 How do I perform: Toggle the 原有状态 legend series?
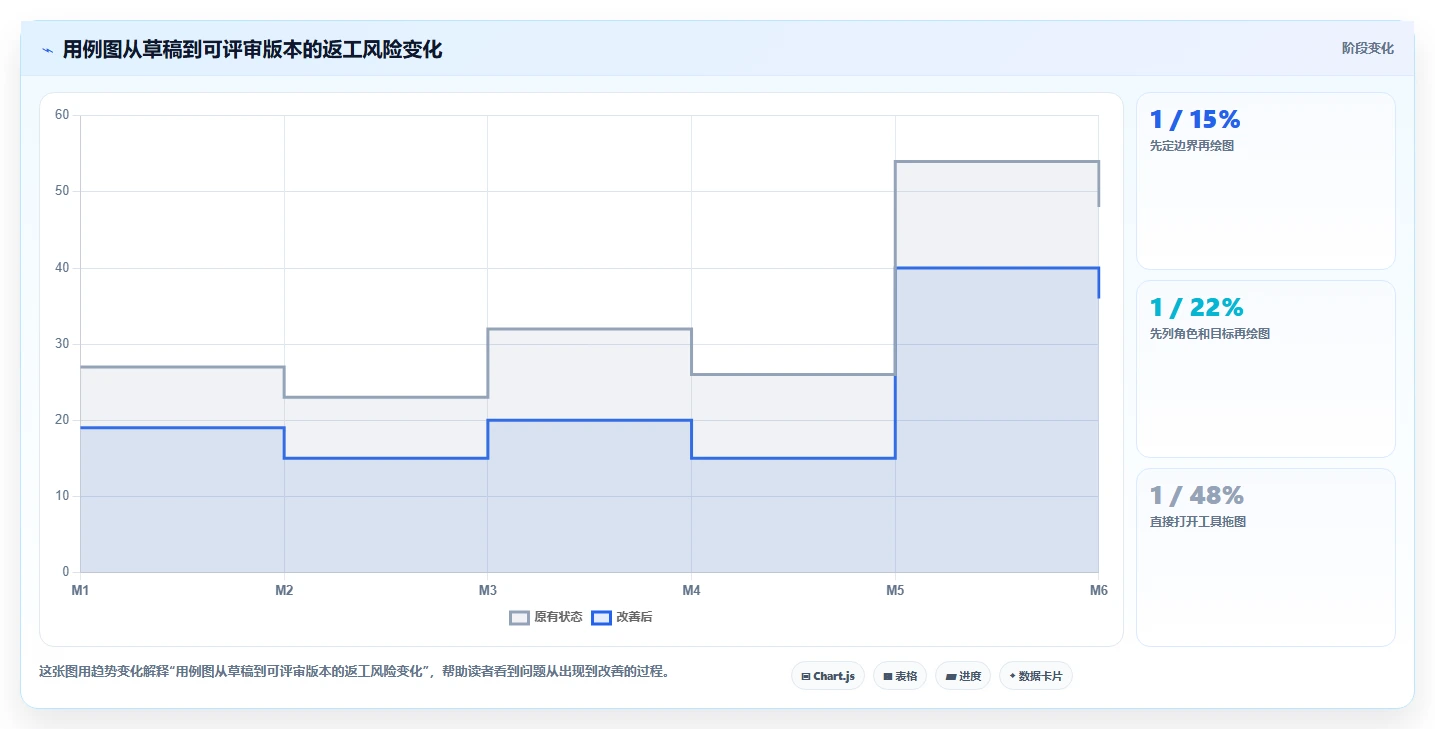pos(546,617)
